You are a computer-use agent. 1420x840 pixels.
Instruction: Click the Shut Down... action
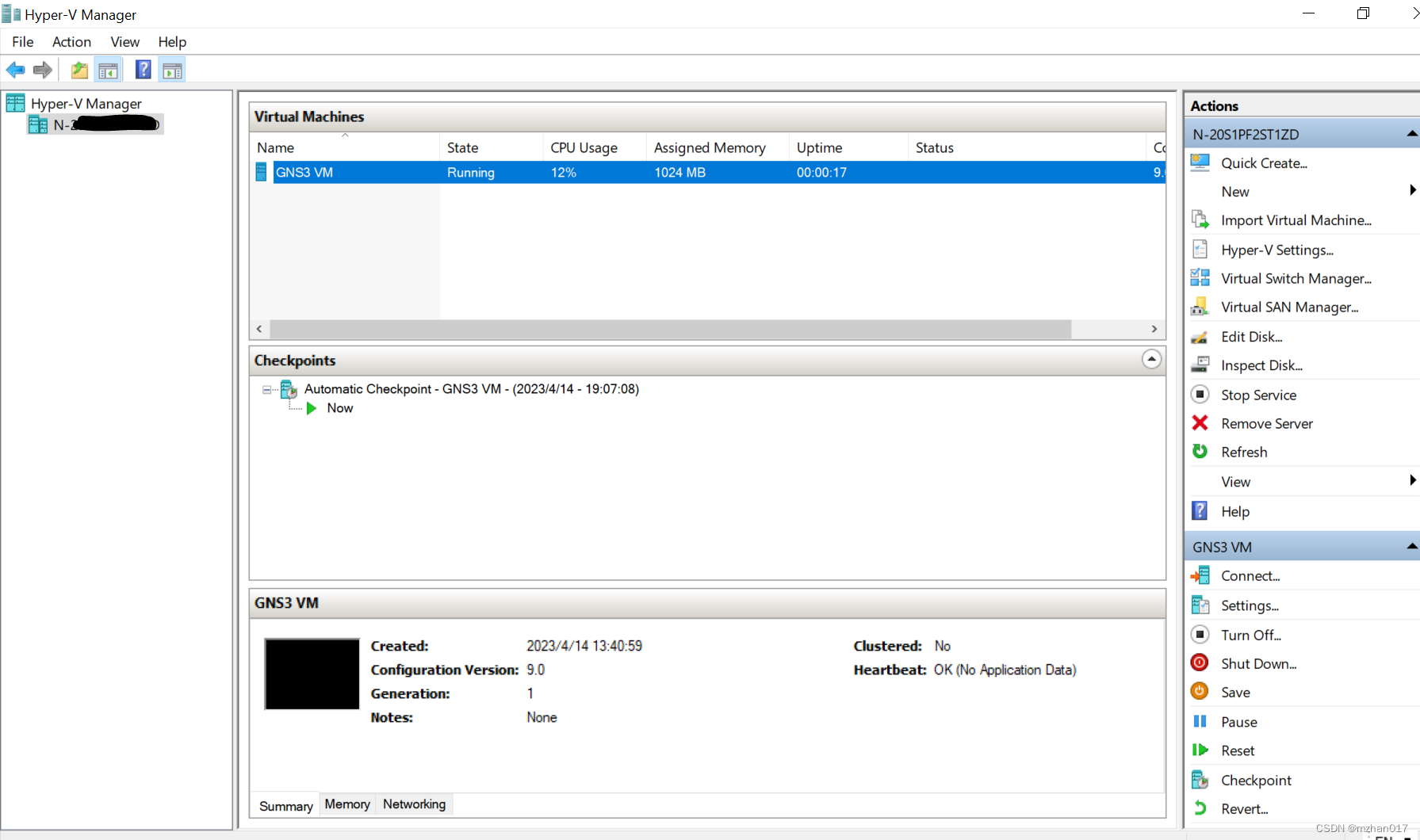coord(1259,663)
